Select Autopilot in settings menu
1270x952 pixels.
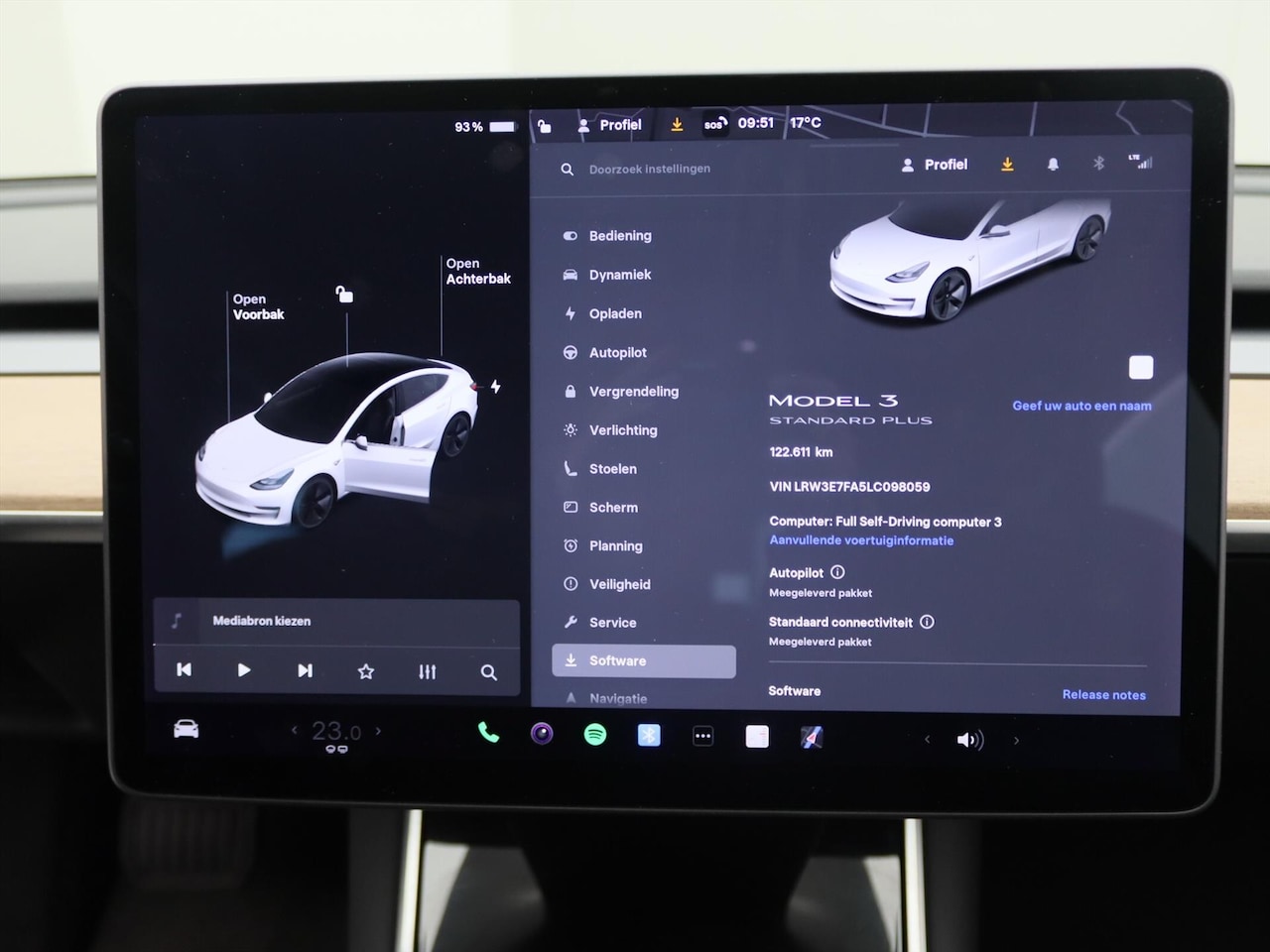pyautogui.click(x=617, y=352)
